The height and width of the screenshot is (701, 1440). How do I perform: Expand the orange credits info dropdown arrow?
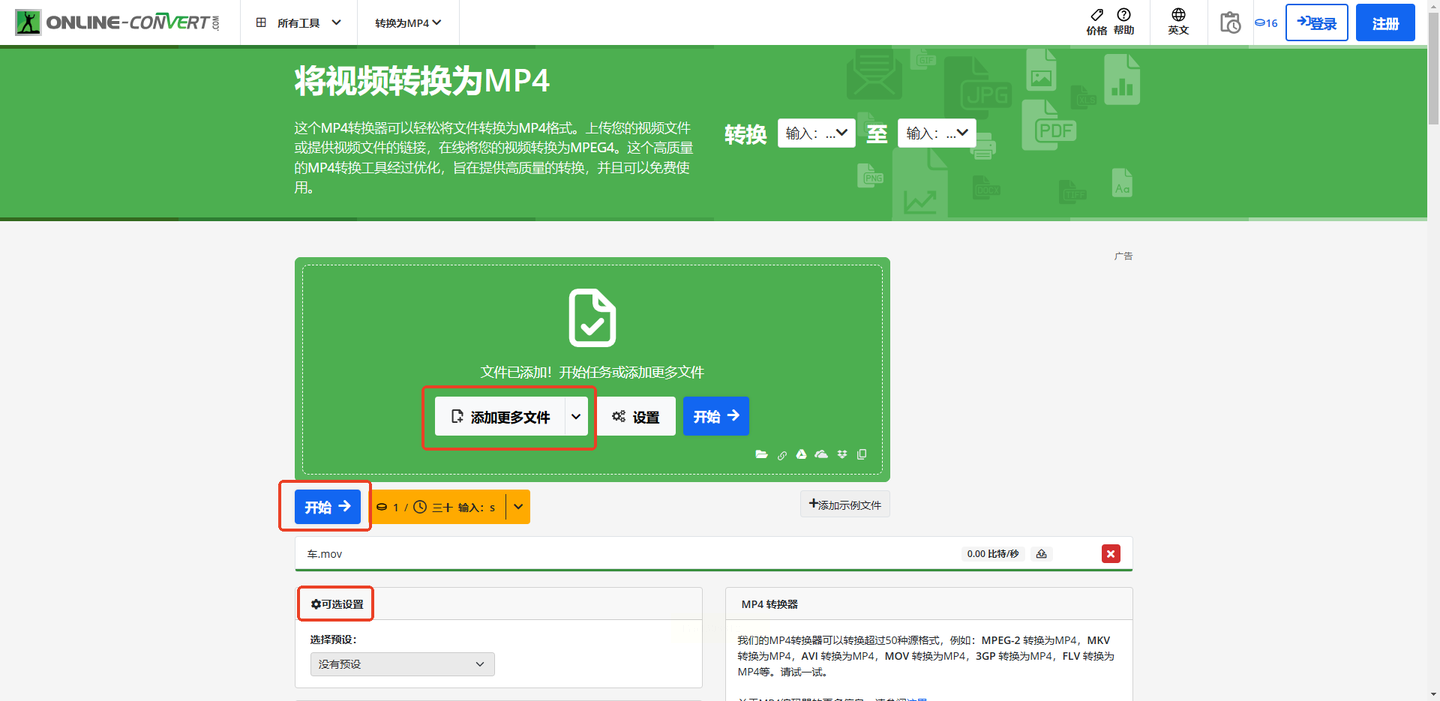[518, 507]
